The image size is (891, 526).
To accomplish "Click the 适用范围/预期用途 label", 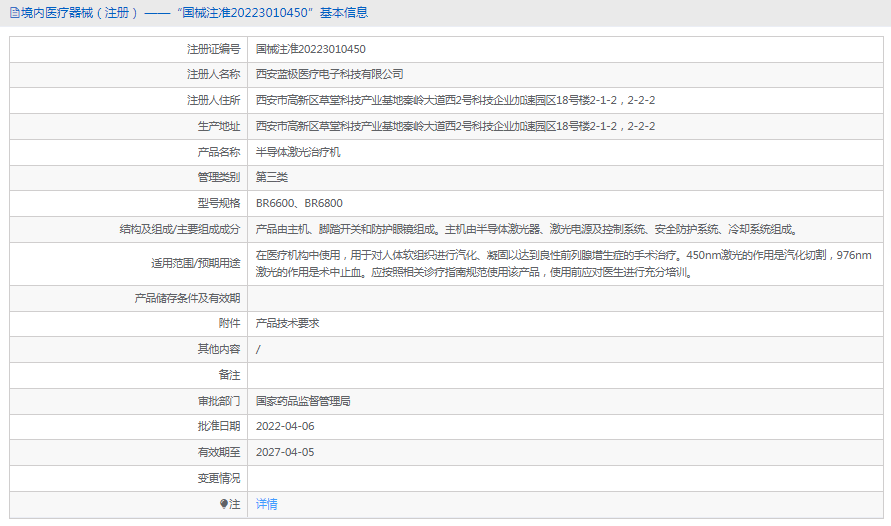I will (x=195, y=264).
